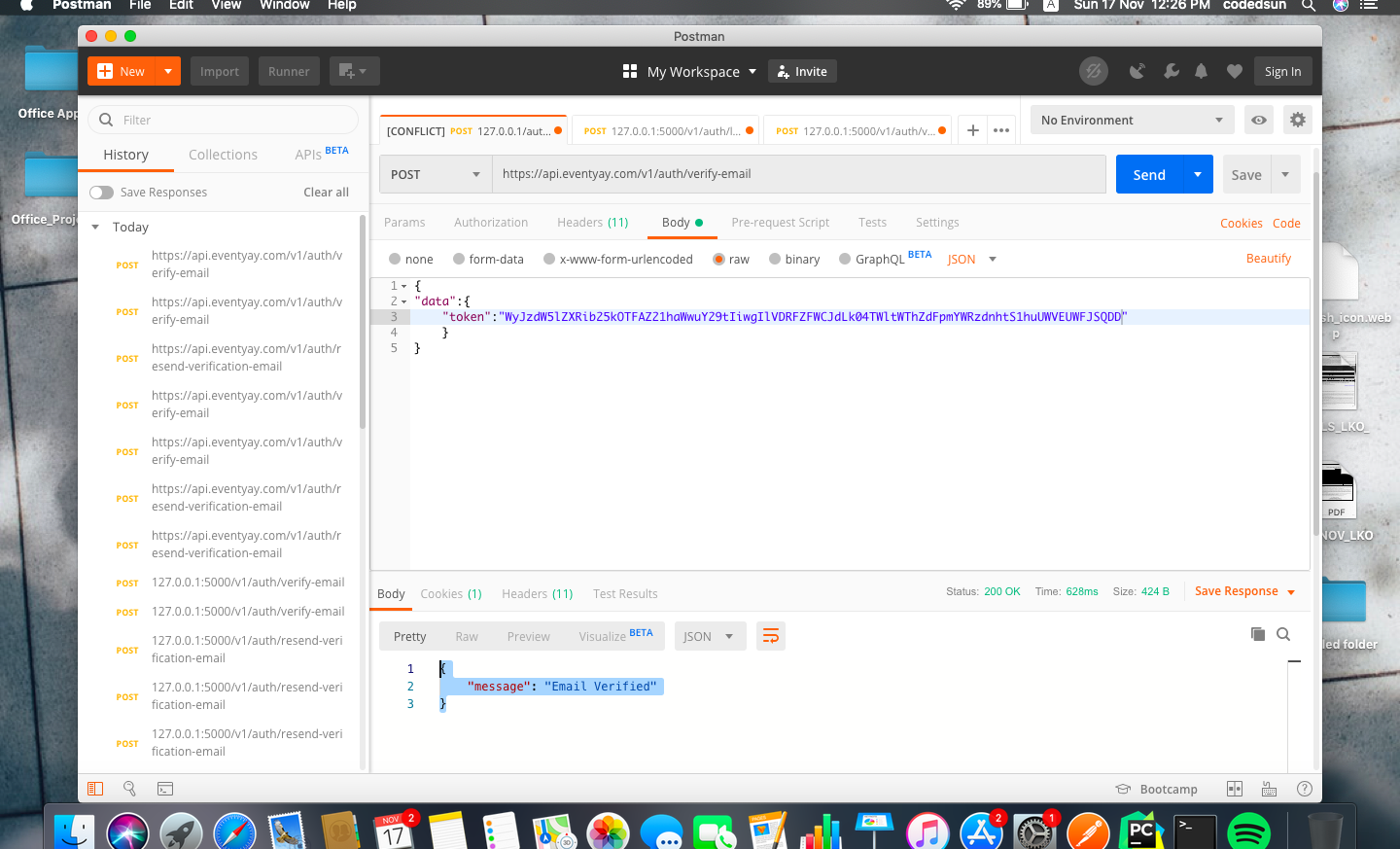Expand the Send button dropdown arrow
The width and height of the screenshot is (1400, 849).
[x=1198, y=174]
